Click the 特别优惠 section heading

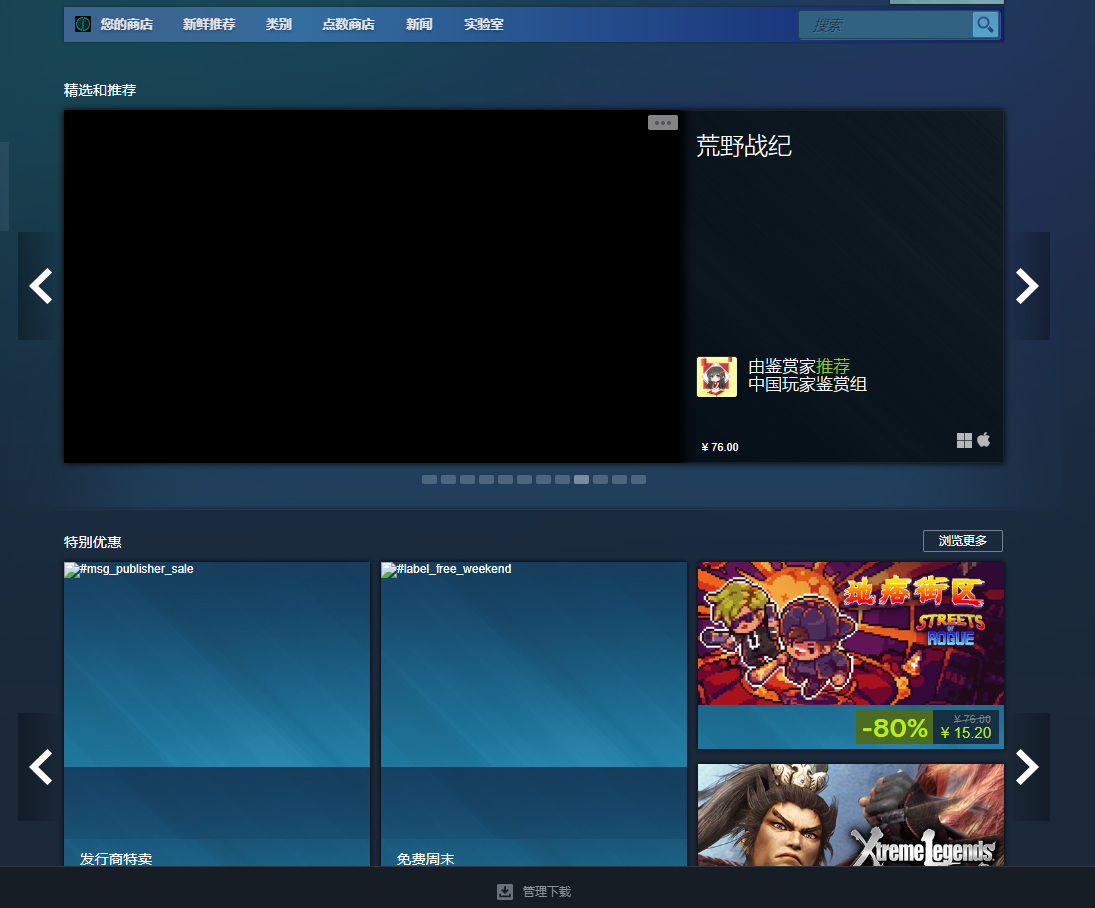[93, 542]
